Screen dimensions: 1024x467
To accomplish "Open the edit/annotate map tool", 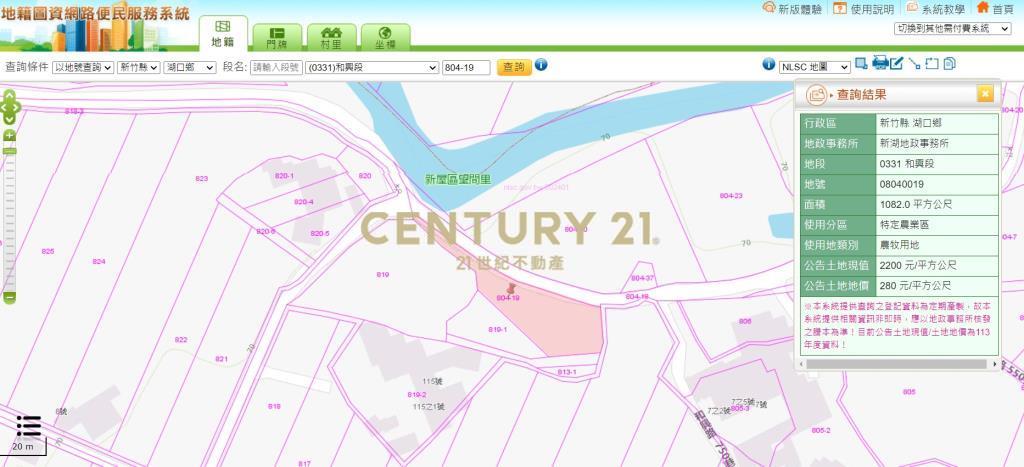I will 897,64.
